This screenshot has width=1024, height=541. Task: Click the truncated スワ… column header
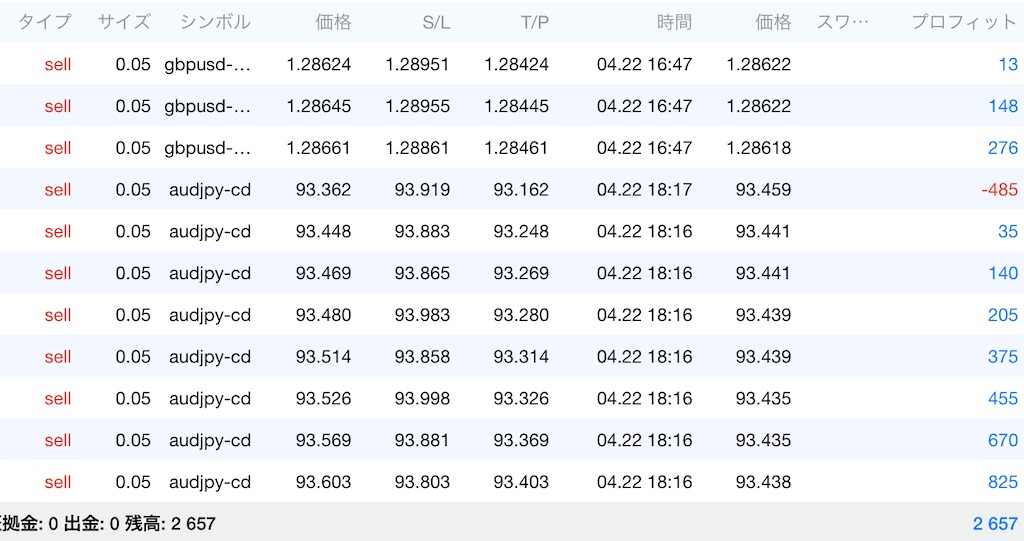click(x=842, y=22)
